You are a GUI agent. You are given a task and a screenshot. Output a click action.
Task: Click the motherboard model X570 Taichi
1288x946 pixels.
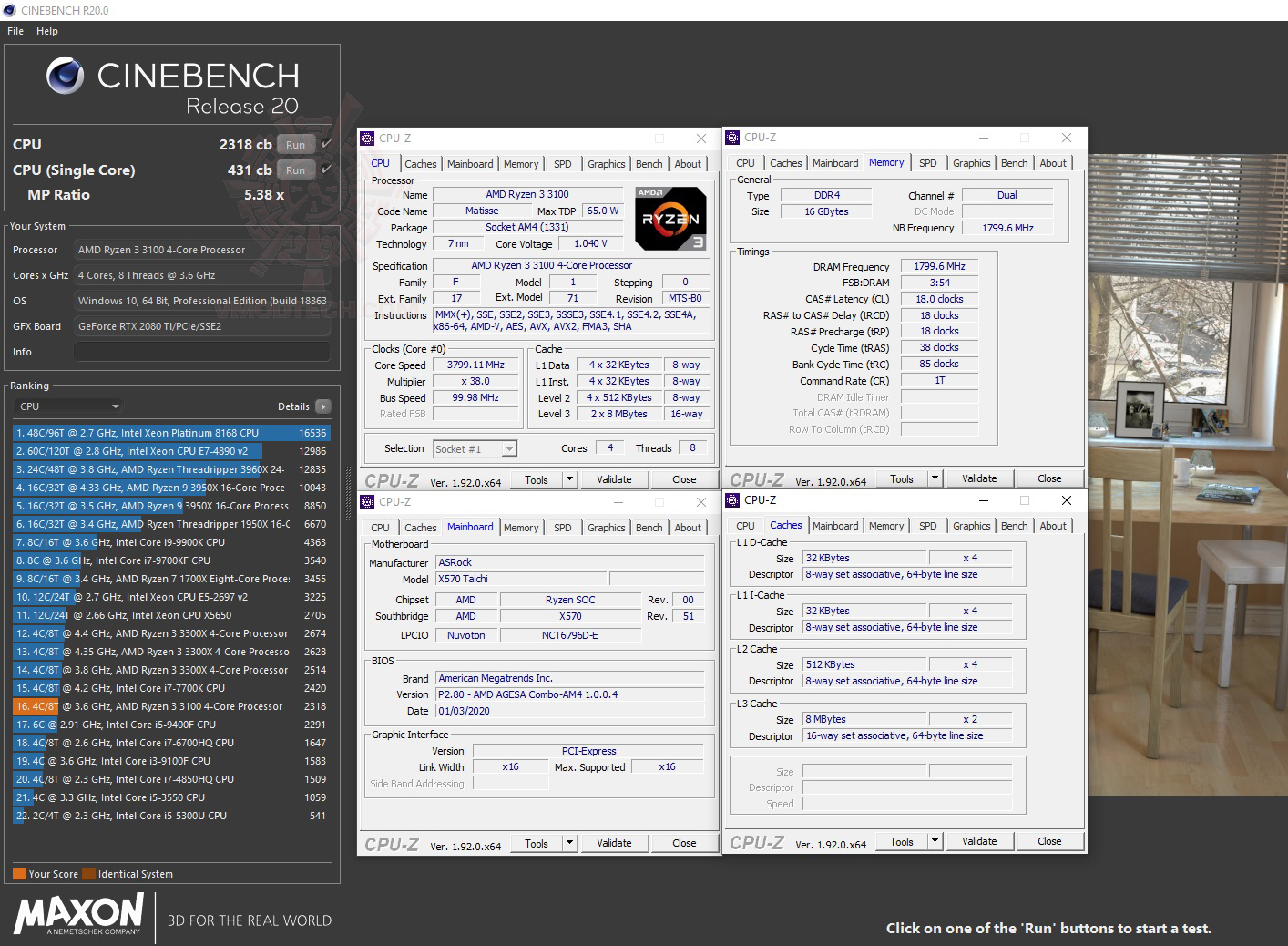520,579
